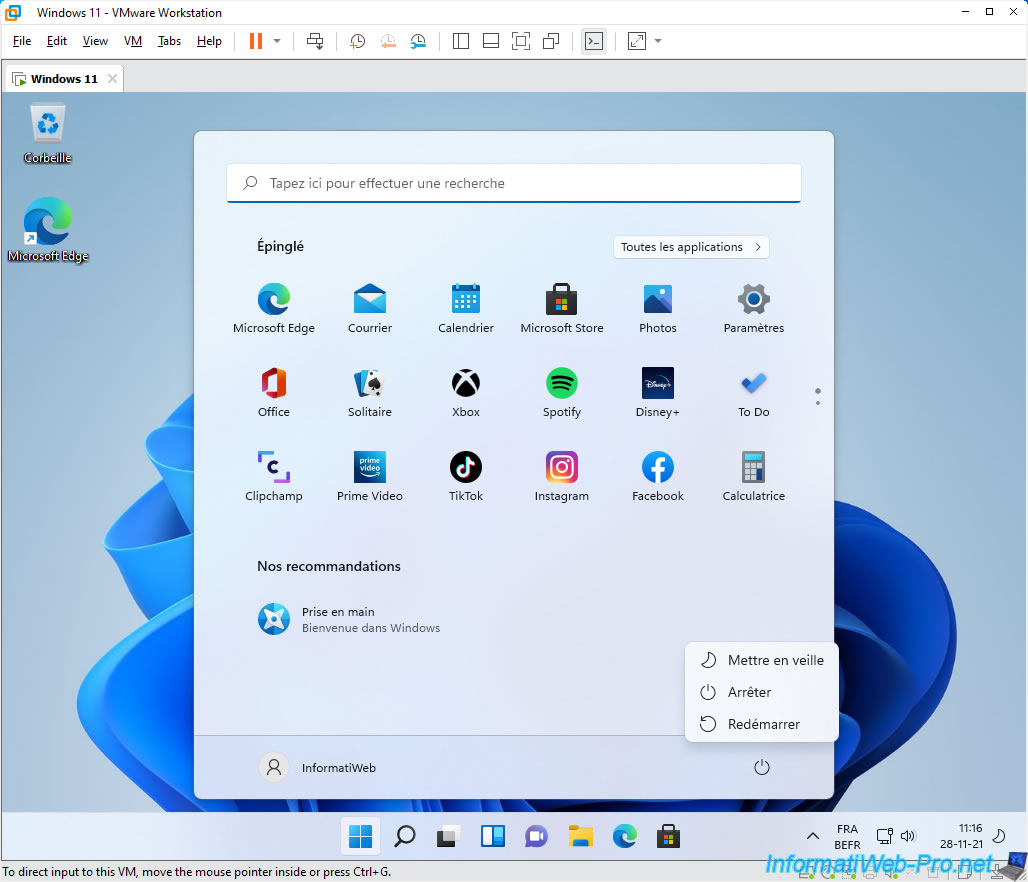The height and width of the screenshot is (882, 1028).
Task: Toggle the thumbnail bar view
Action: [x=490, y=41]
